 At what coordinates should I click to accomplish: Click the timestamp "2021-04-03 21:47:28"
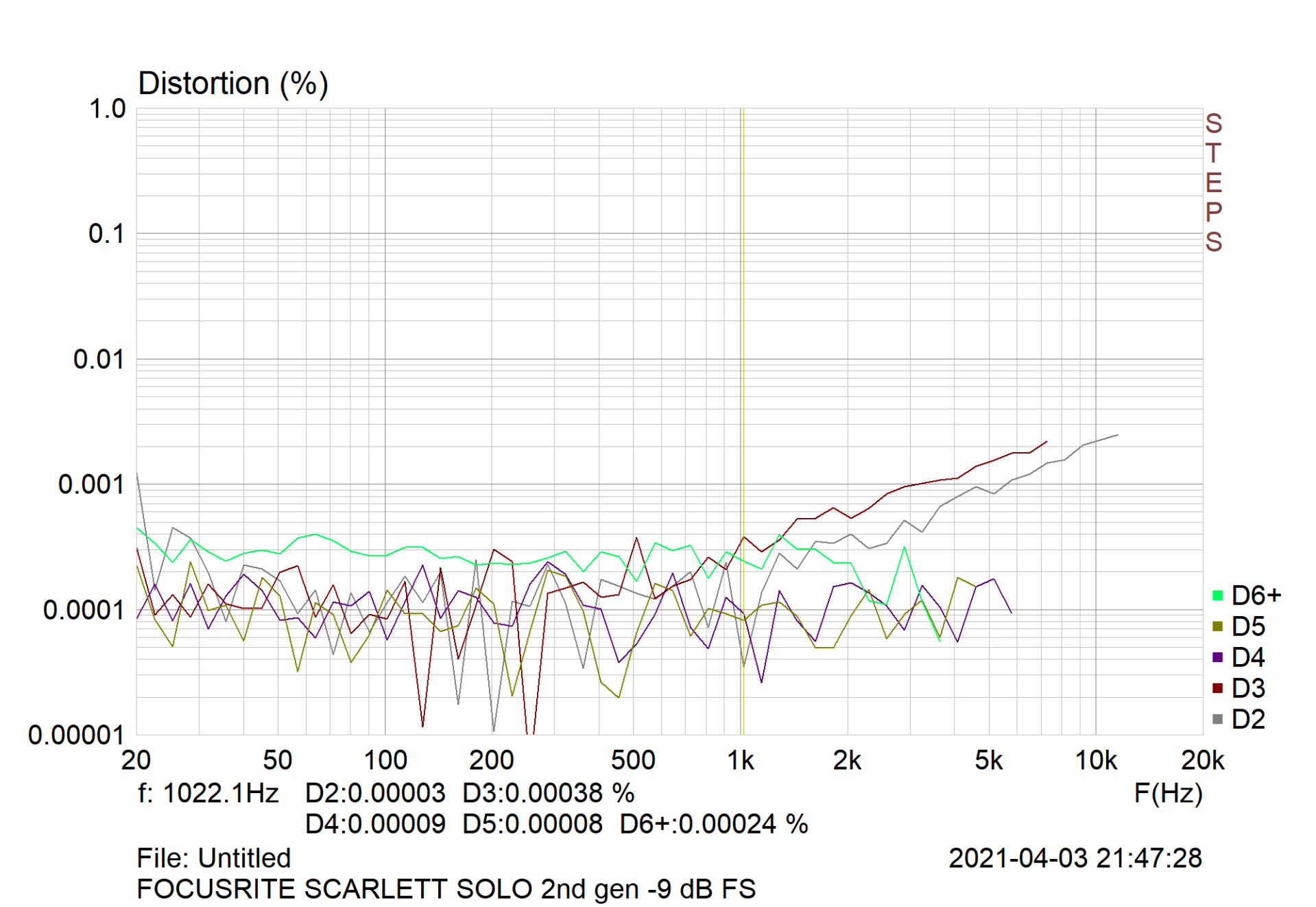pyautogui.click(x=1075, y=858)
